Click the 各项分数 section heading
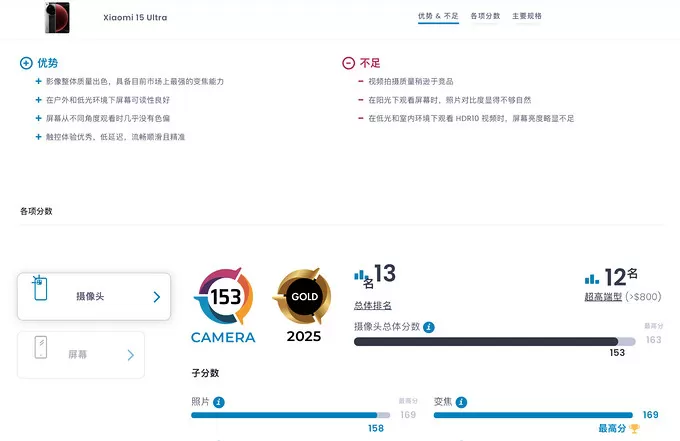The image size is (680, 441). tap(36, 211)
